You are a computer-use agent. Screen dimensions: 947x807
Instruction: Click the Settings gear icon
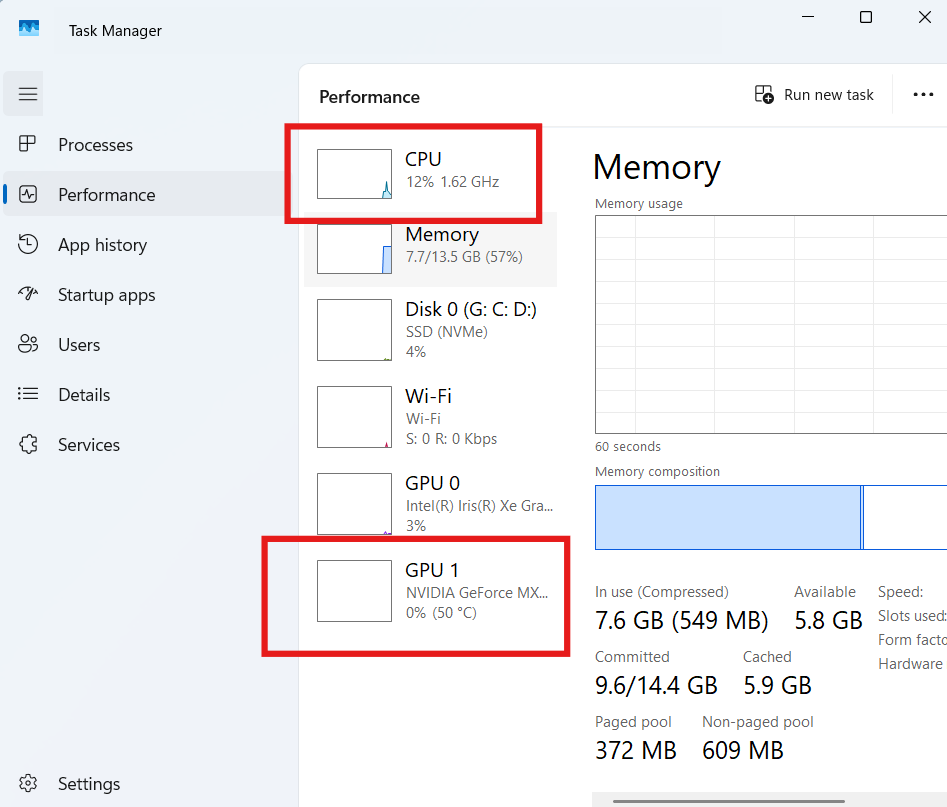point(28,783)
